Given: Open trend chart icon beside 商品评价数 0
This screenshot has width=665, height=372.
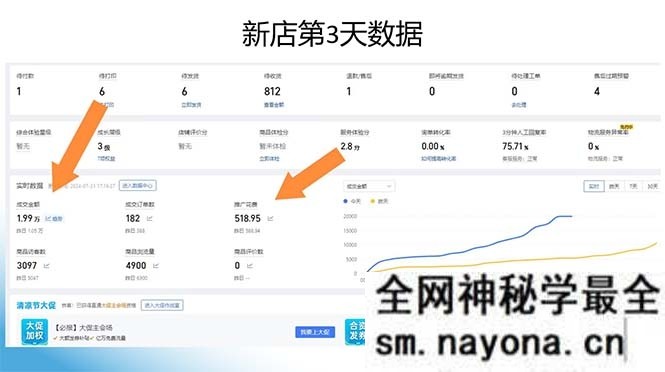Looking at the screenshot, I should (x=250, y=266).
